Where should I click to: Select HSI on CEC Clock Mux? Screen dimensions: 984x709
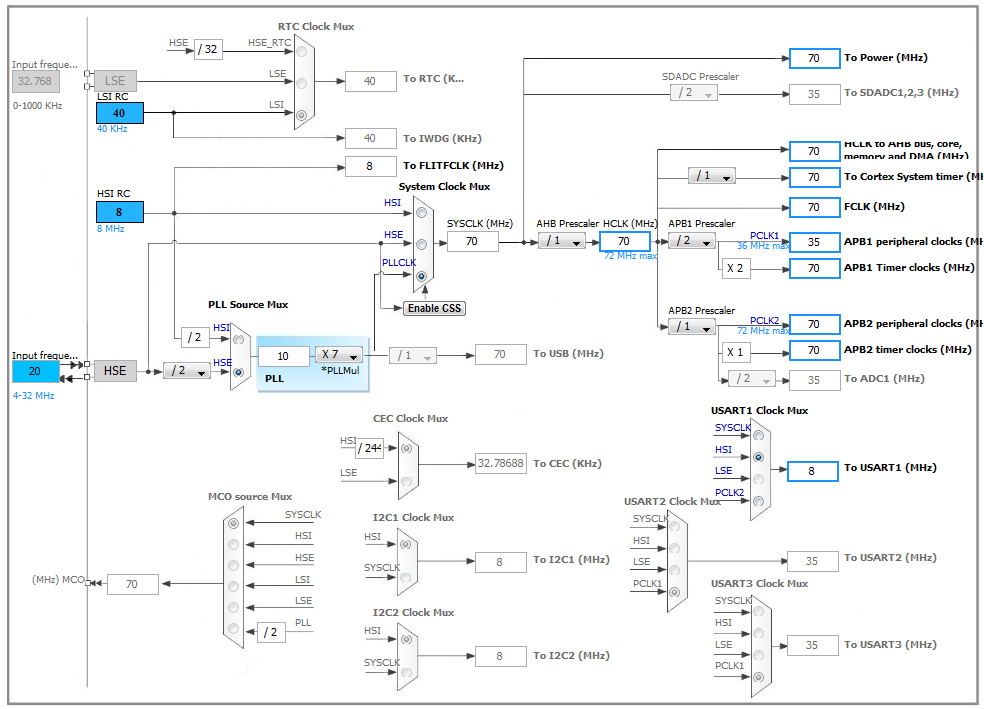(407, 448)
